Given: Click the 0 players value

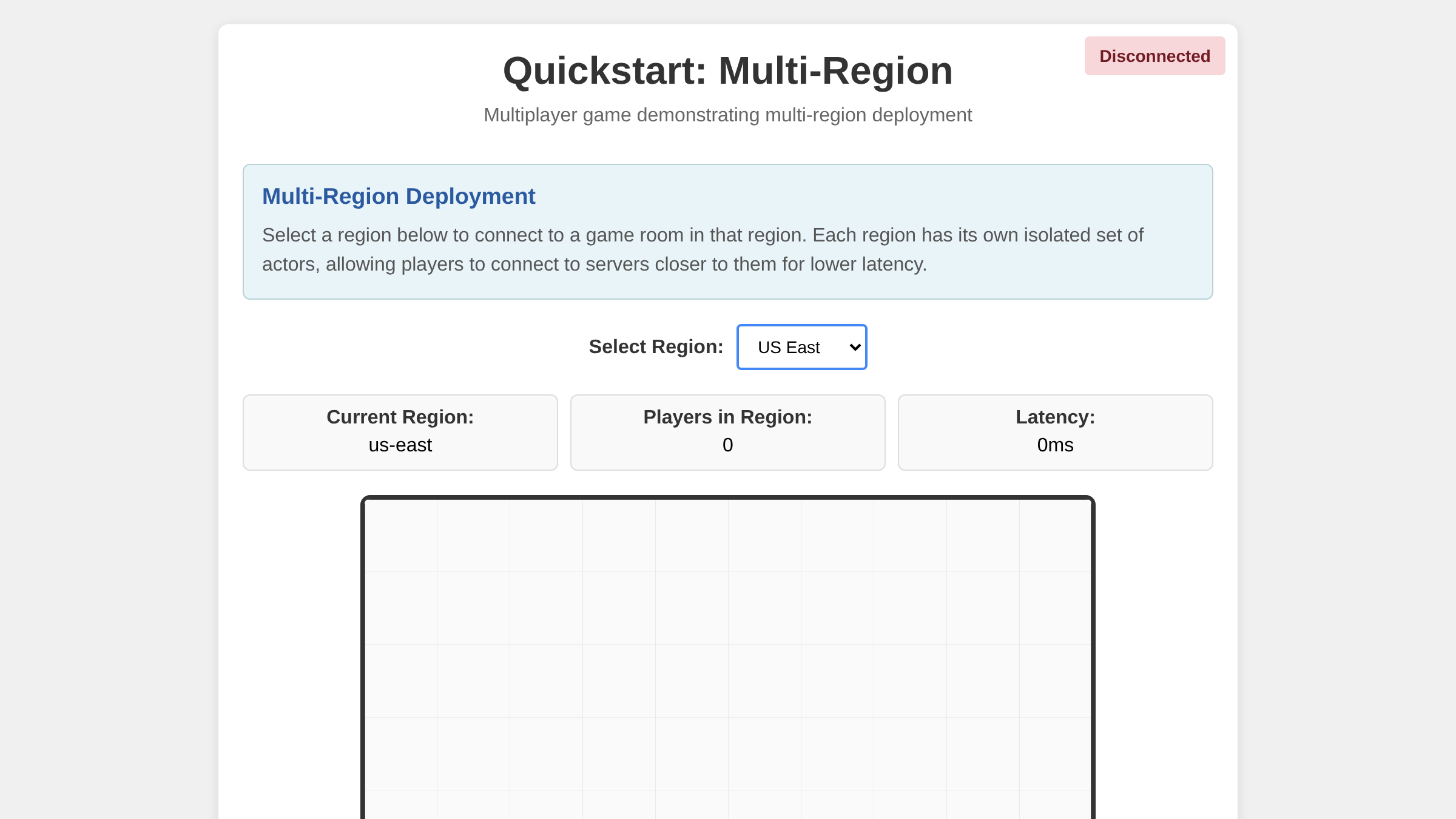Looking at the screenshot, I should [x=727, y=445].
